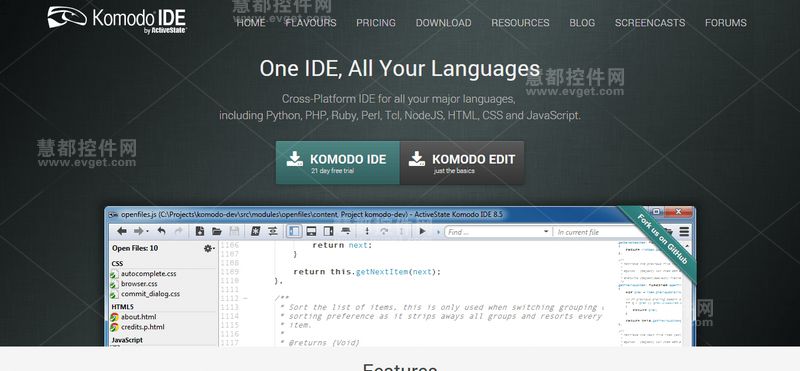Viewport: 800px width, 371px height.
Task: Click the IDE window title bar text
Action: pyautogui.click(x=312, y=214)
